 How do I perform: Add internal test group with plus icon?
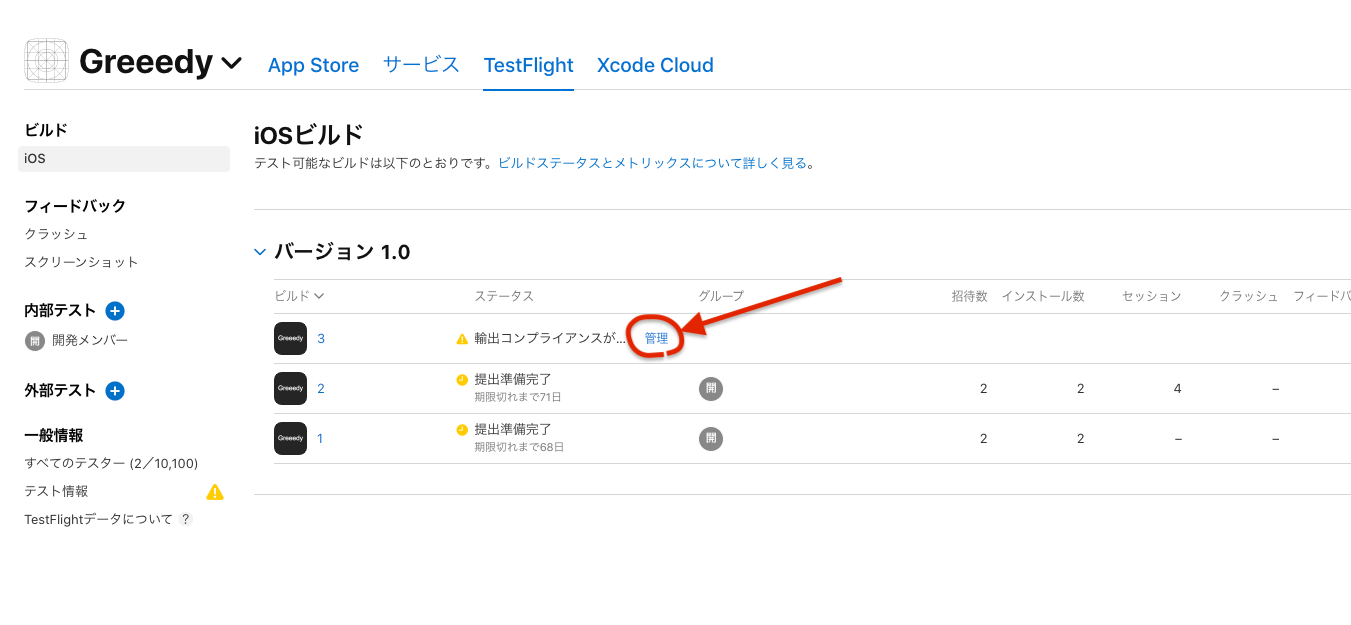point(115,311)
